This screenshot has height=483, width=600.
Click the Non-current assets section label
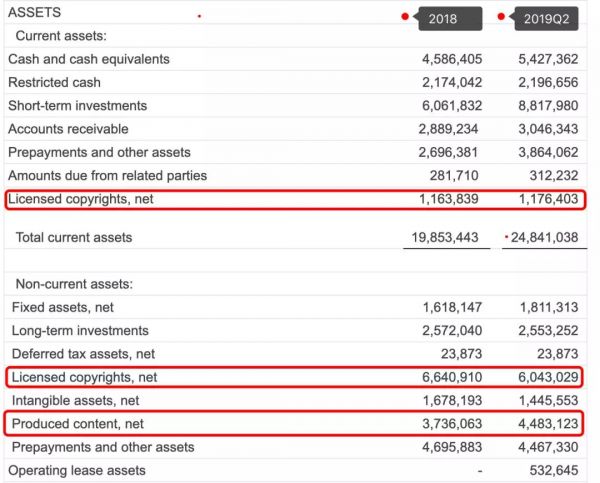[x=74, y=284]
